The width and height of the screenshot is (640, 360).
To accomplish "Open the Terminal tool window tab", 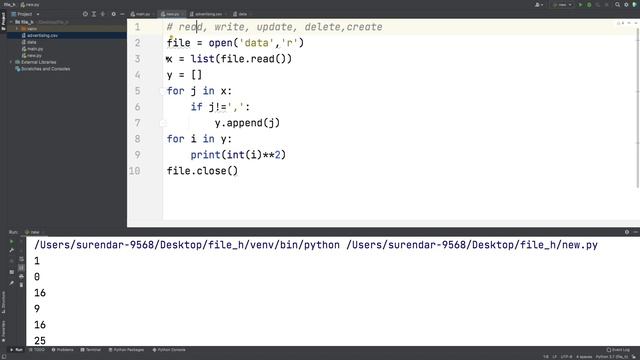I will 91,350.
